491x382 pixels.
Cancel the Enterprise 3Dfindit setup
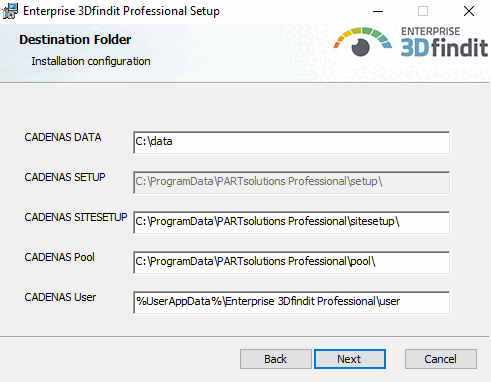tap(441, 359)
